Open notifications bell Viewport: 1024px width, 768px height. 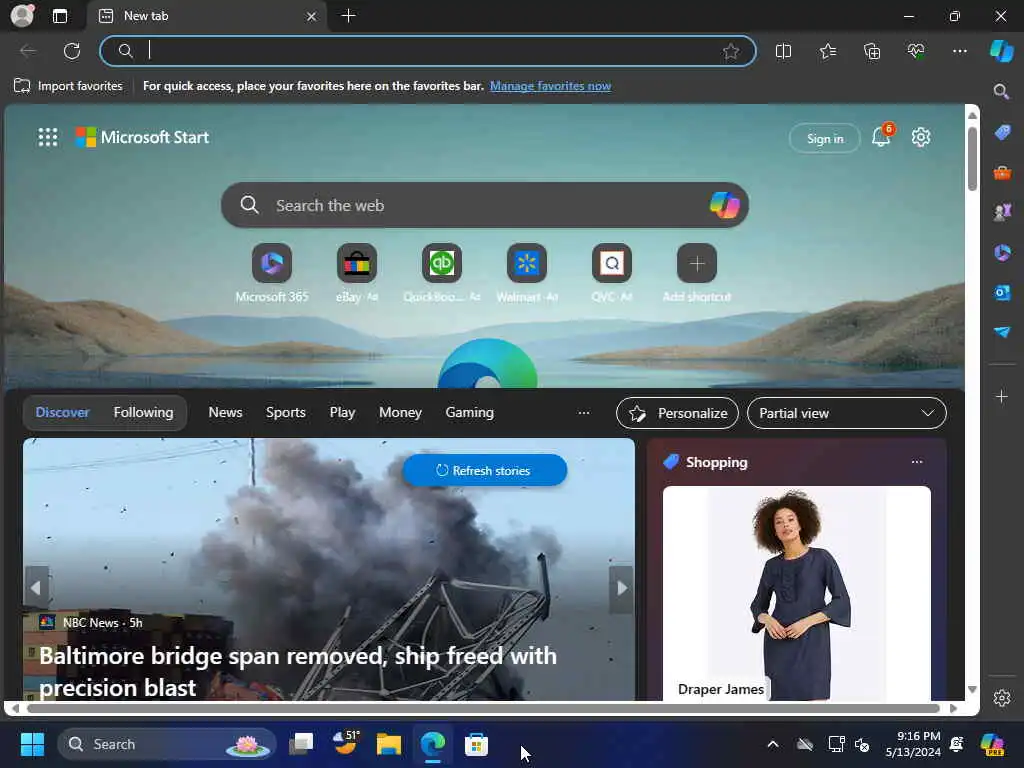point(881,137)
